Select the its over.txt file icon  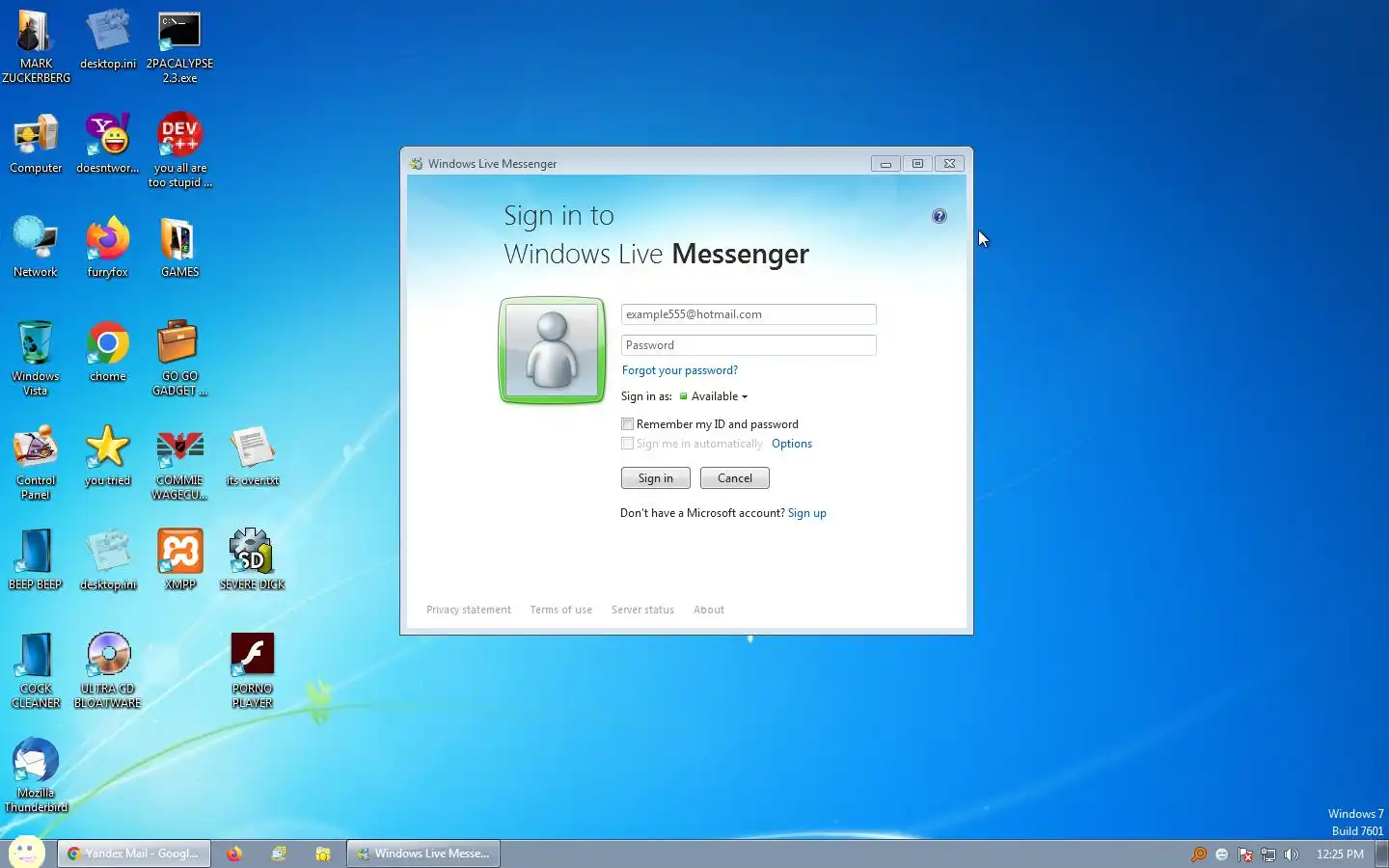(x=252, y=456)
